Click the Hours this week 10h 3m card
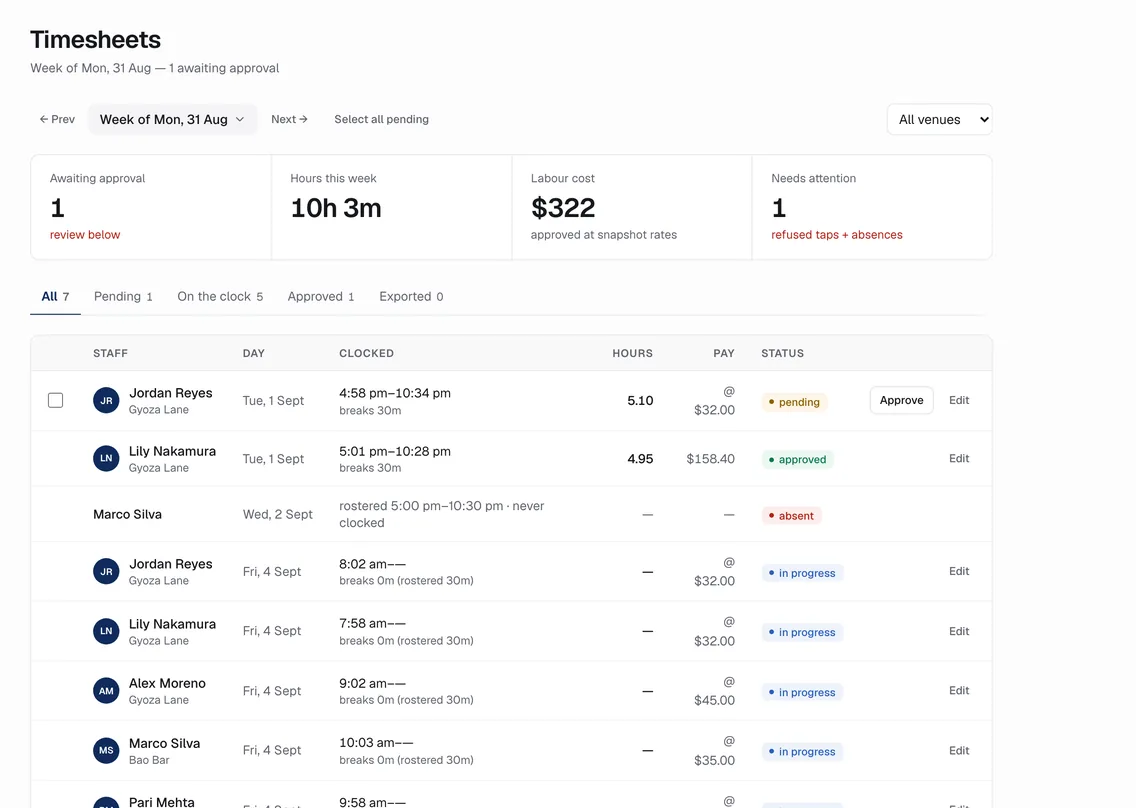This screenshot has height=808, width=1136. pos(391,207)
